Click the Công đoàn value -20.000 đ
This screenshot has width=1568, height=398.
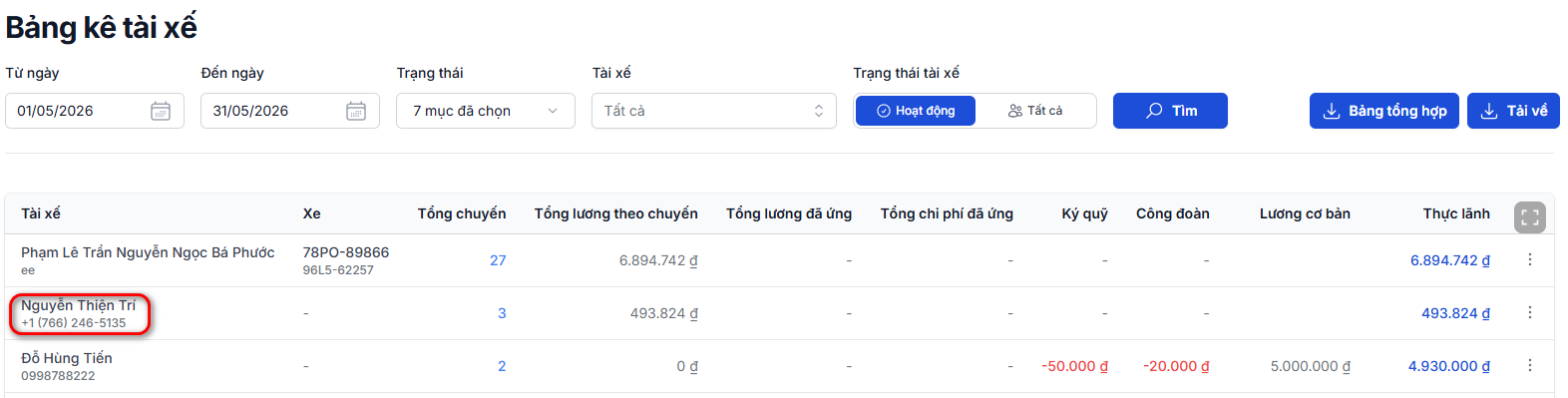pyautogui.click(x=1176, y=366)
